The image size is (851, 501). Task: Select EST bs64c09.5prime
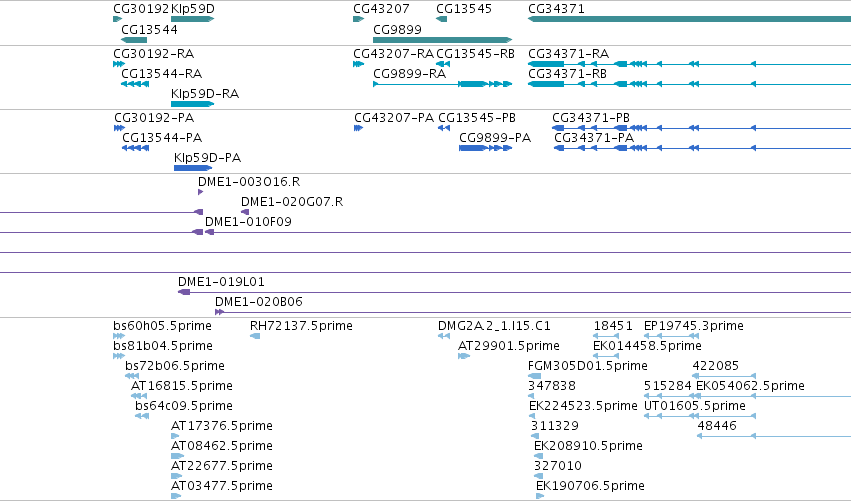(x=184, y=407)
